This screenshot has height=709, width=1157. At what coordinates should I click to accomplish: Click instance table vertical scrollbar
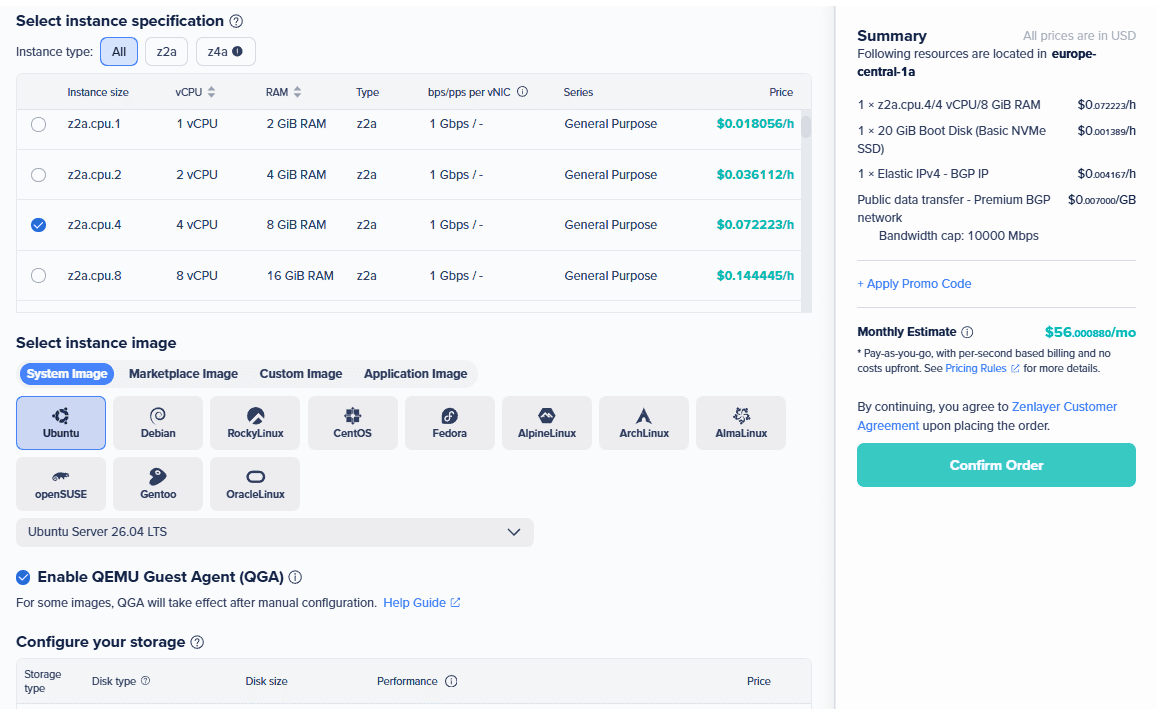click(x=806, y=126)
